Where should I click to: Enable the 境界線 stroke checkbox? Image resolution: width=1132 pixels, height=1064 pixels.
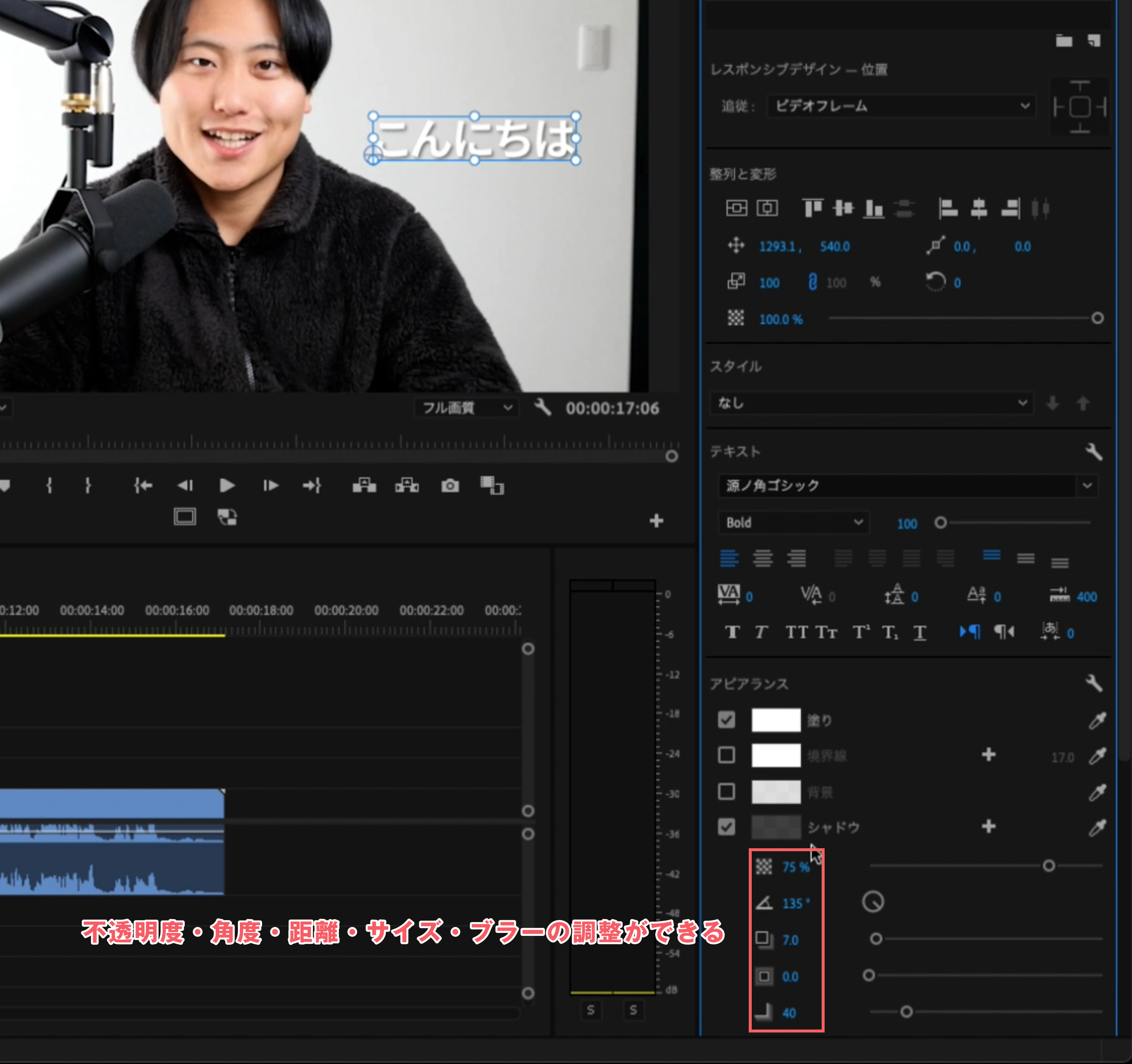click(726, 755)
